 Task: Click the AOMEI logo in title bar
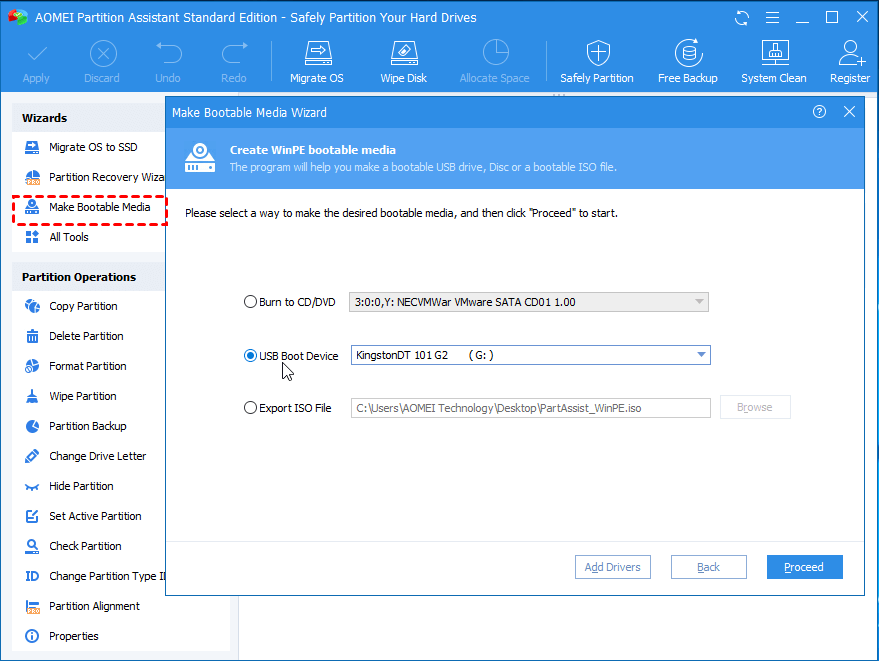point(18,17)
